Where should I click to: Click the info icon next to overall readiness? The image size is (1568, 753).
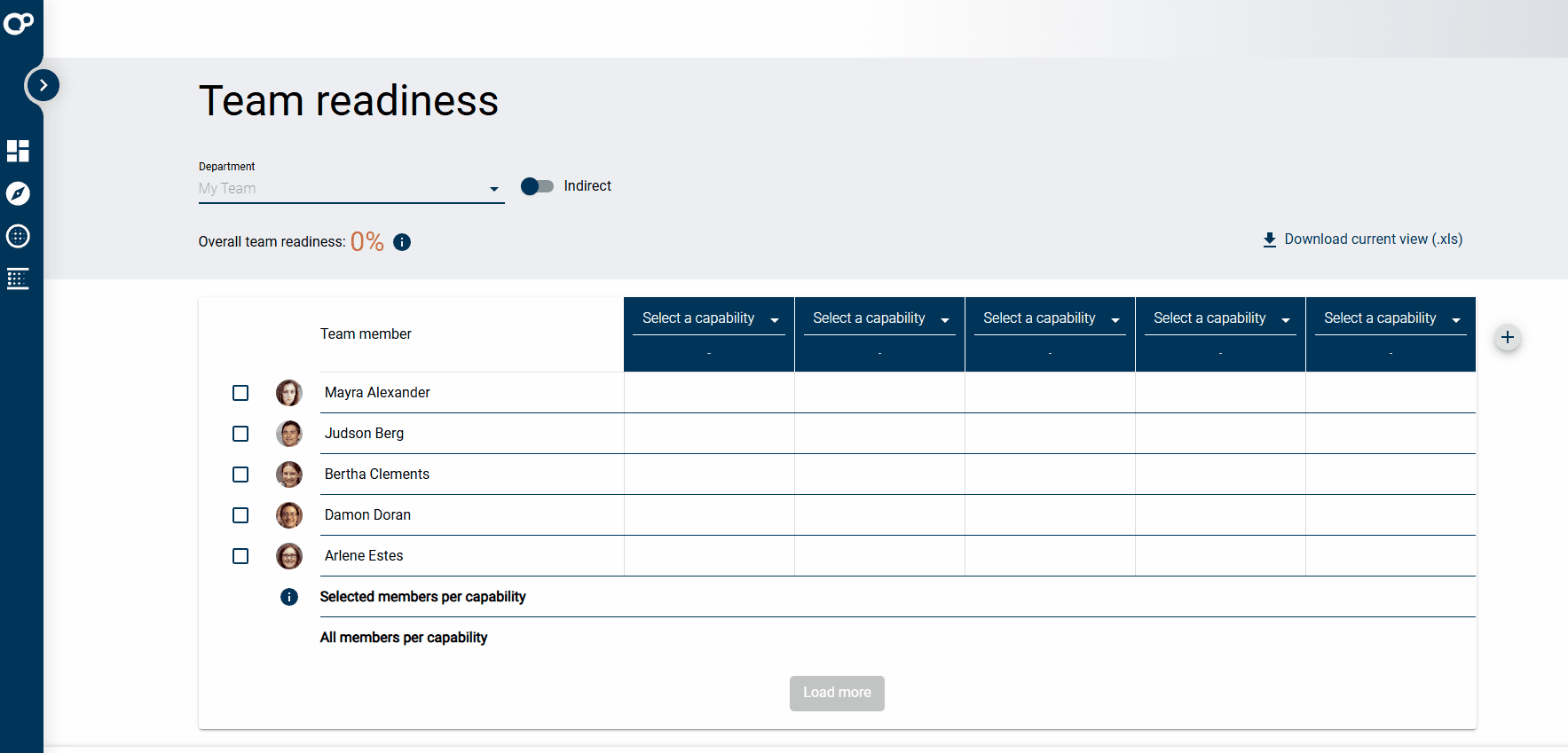(x=402, y=242)
